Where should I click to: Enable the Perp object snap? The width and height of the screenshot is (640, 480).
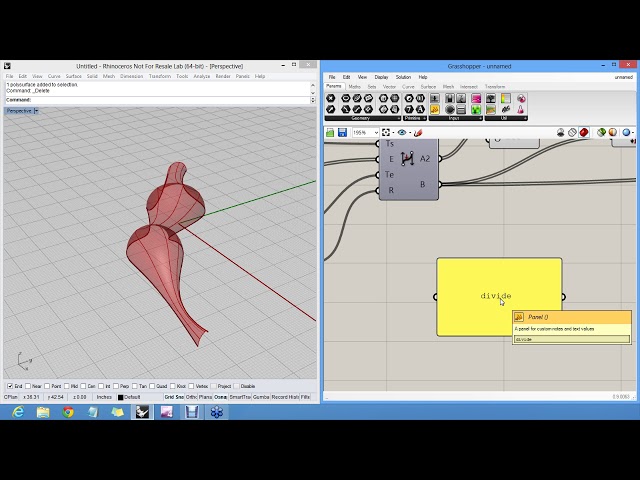(x=116, y=386)
